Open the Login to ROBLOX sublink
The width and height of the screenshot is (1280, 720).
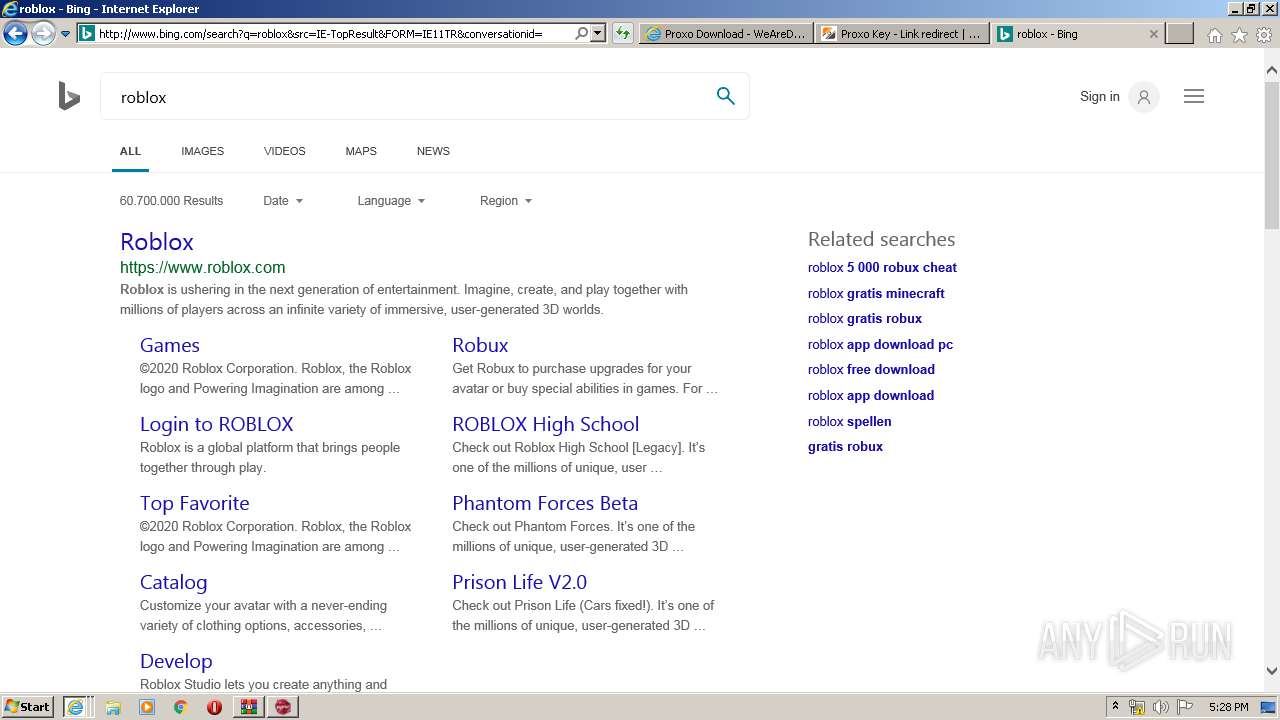click(x=217, y=424)
